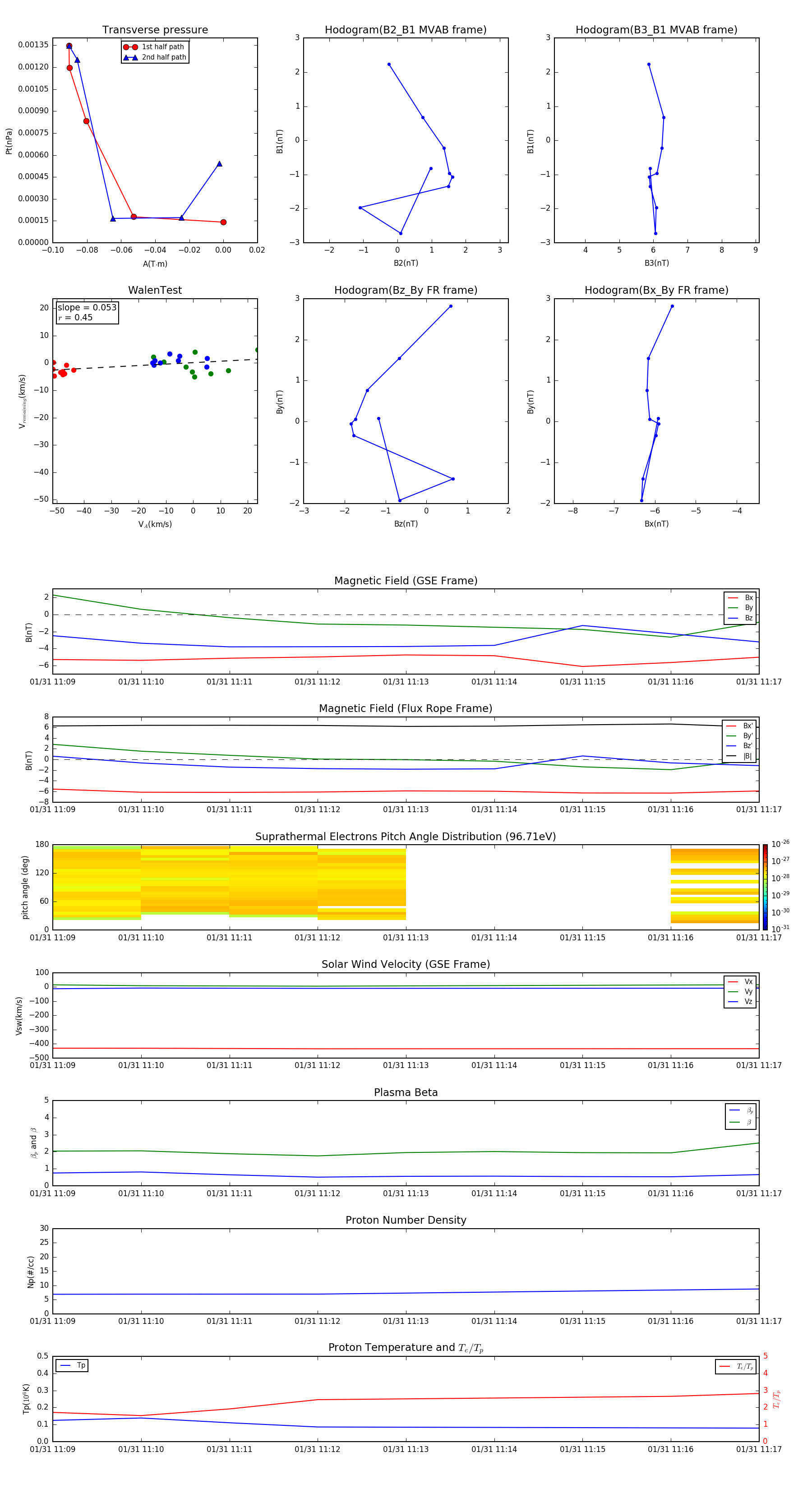The width and height of the screenshot is (812, 1489).
Task: Click the 'WalenTest' plot title
Action: tap(155, 290)
